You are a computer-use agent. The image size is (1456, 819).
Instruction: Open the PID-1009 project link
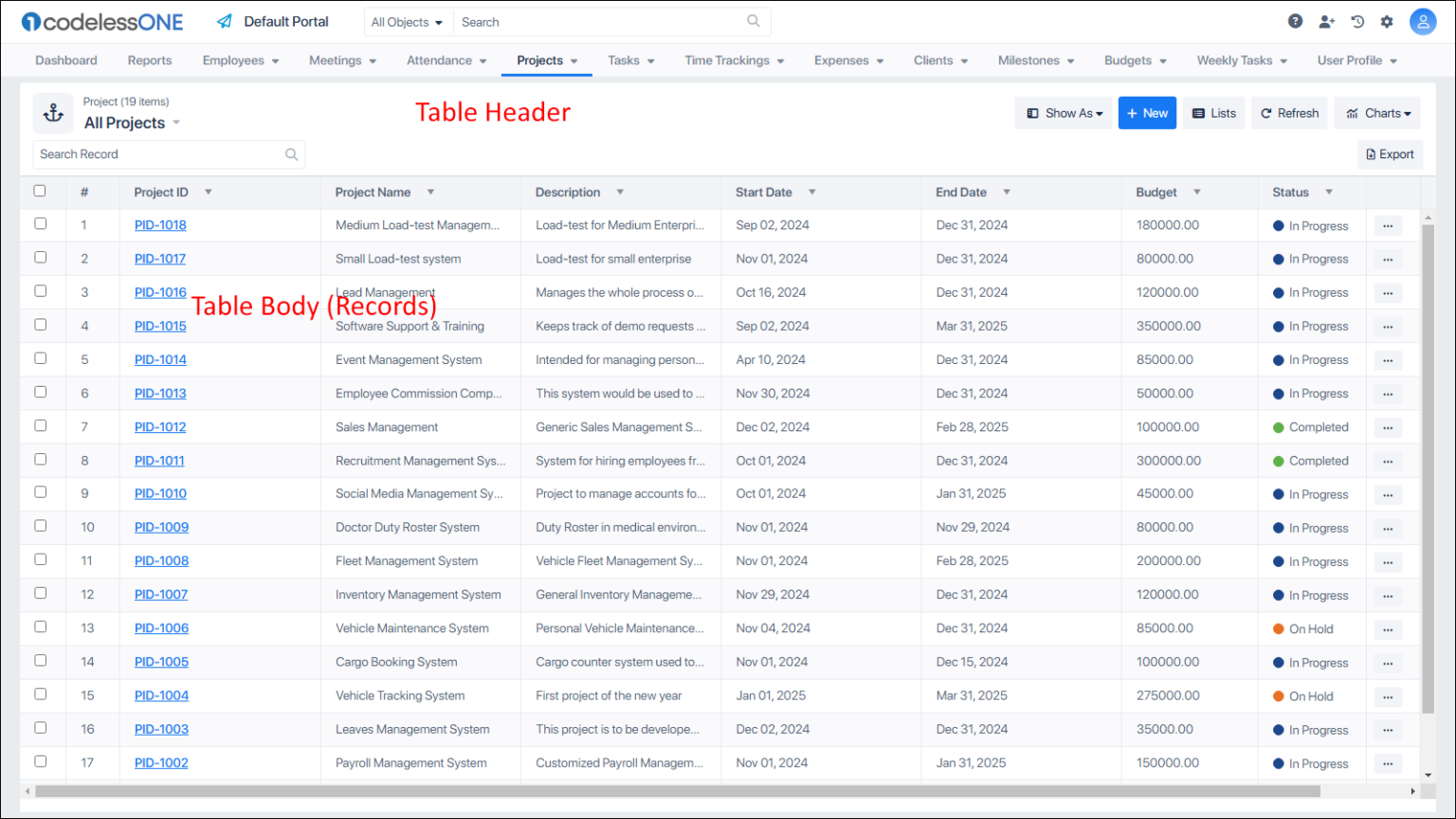[x=161, y=527]
